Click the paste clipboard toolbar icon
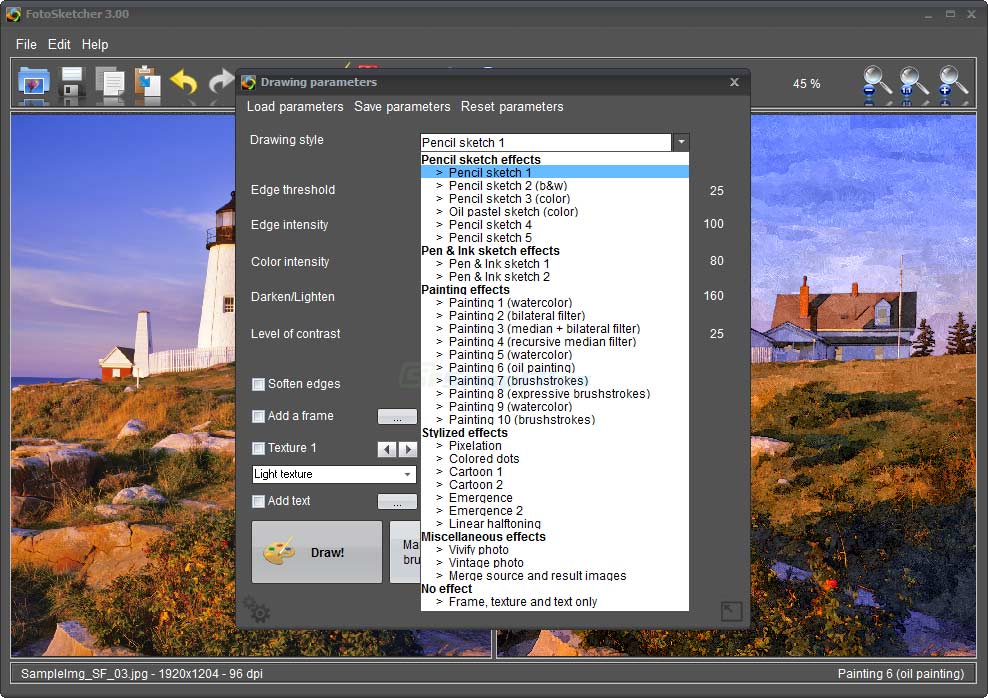This screenshot has width=988, height=698. click(147, 84)
